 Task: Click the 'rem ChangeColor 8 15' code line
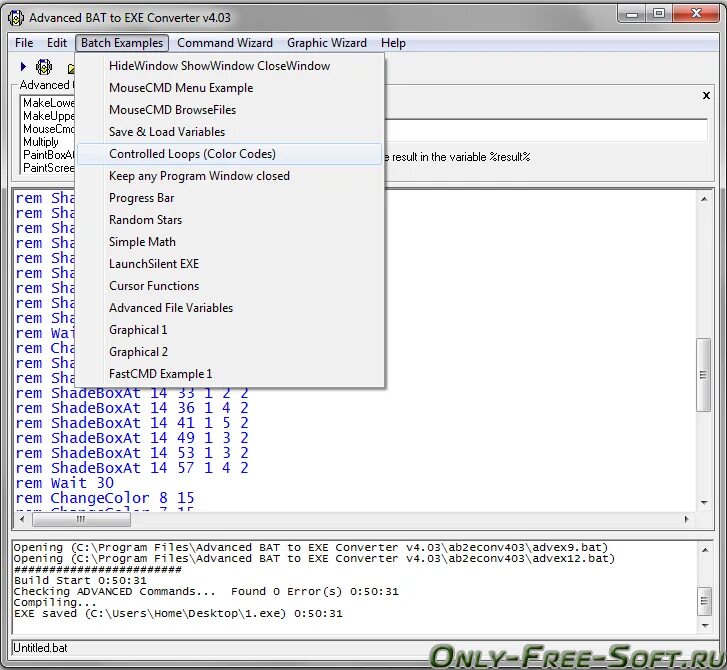(x=105, y=498)
